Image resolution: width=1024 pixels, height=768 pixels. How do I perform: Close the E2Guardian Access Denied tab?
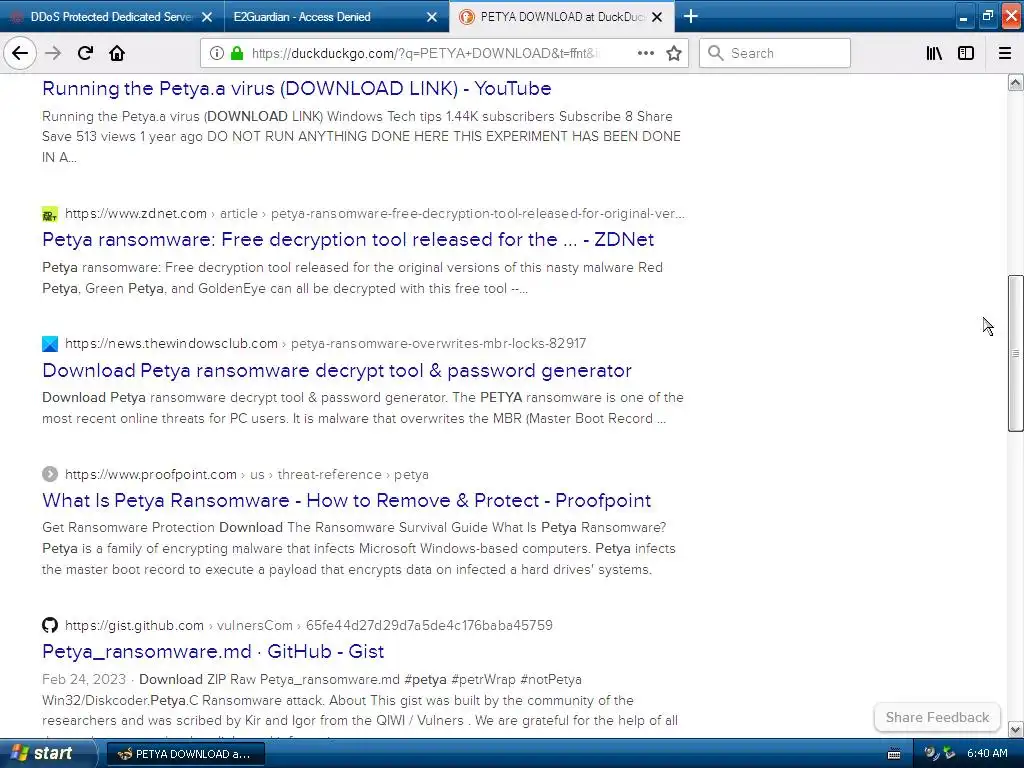[432, 17]
